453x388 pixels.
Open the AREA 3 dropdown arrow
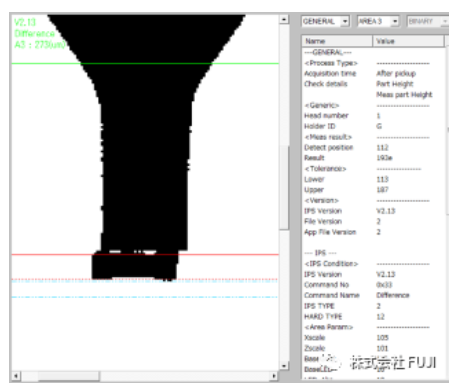(x=395, y=21)
